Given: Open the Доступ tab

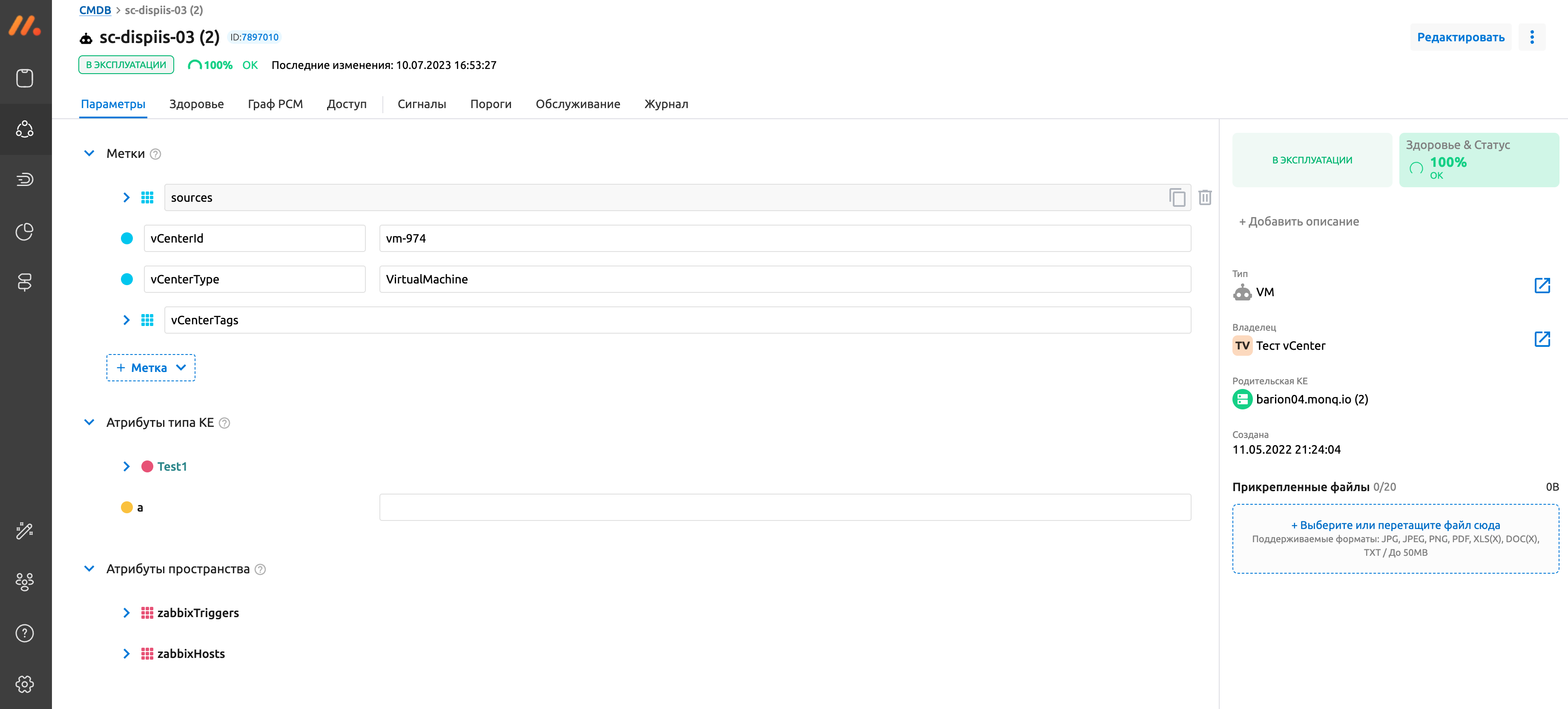Looking at the screenshot, I should pos(347,104).
